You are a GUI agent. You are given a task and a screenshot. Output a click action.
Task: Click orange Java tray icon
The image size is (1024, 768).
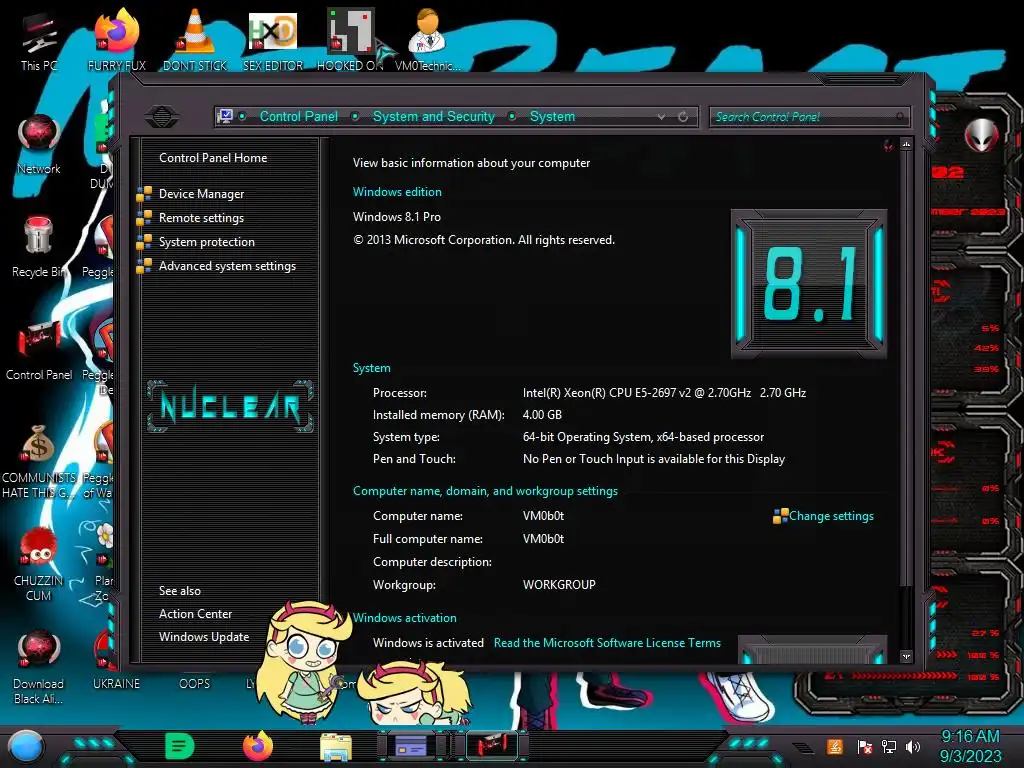[835, 746]
